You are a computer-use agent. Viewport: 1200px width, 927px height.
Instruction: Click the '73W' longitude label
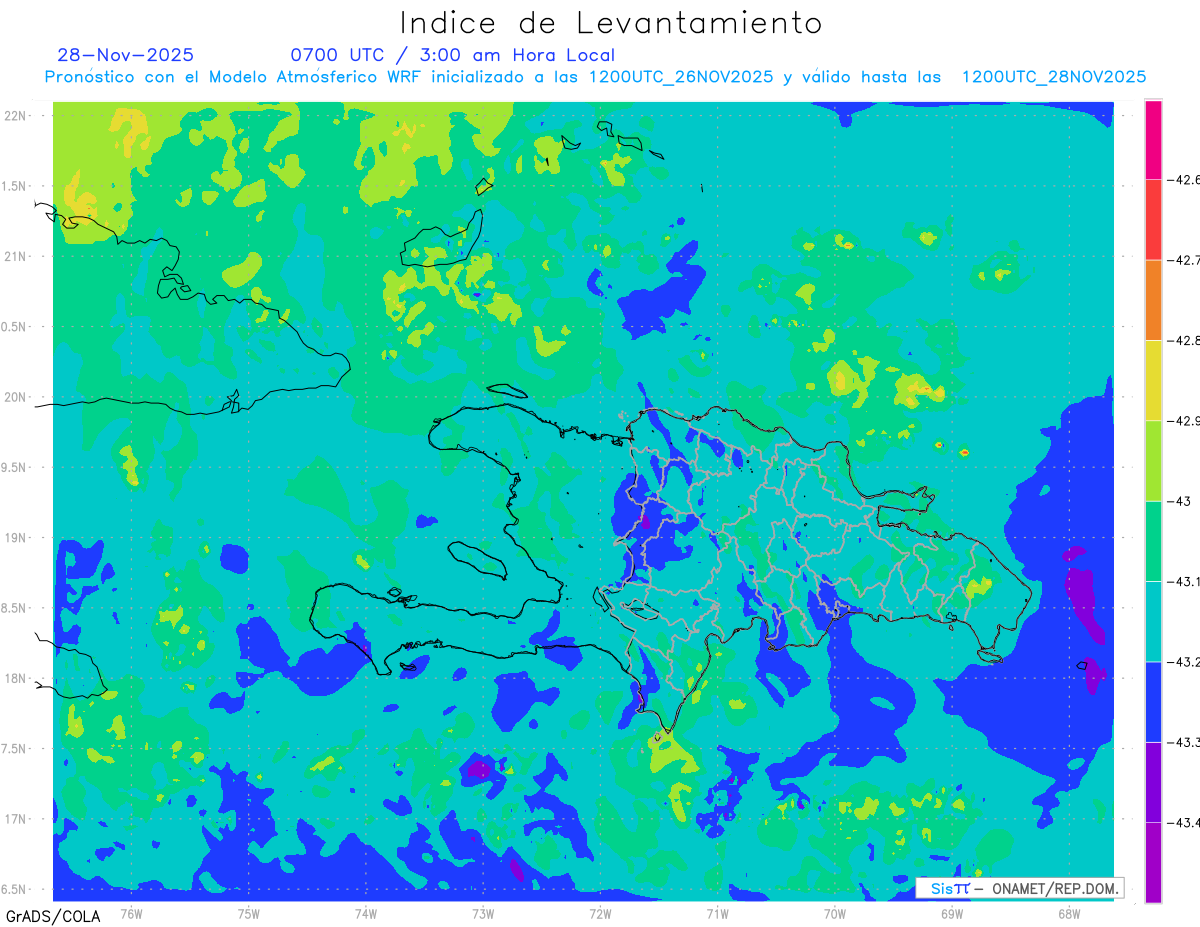click(x=483, y=913)
